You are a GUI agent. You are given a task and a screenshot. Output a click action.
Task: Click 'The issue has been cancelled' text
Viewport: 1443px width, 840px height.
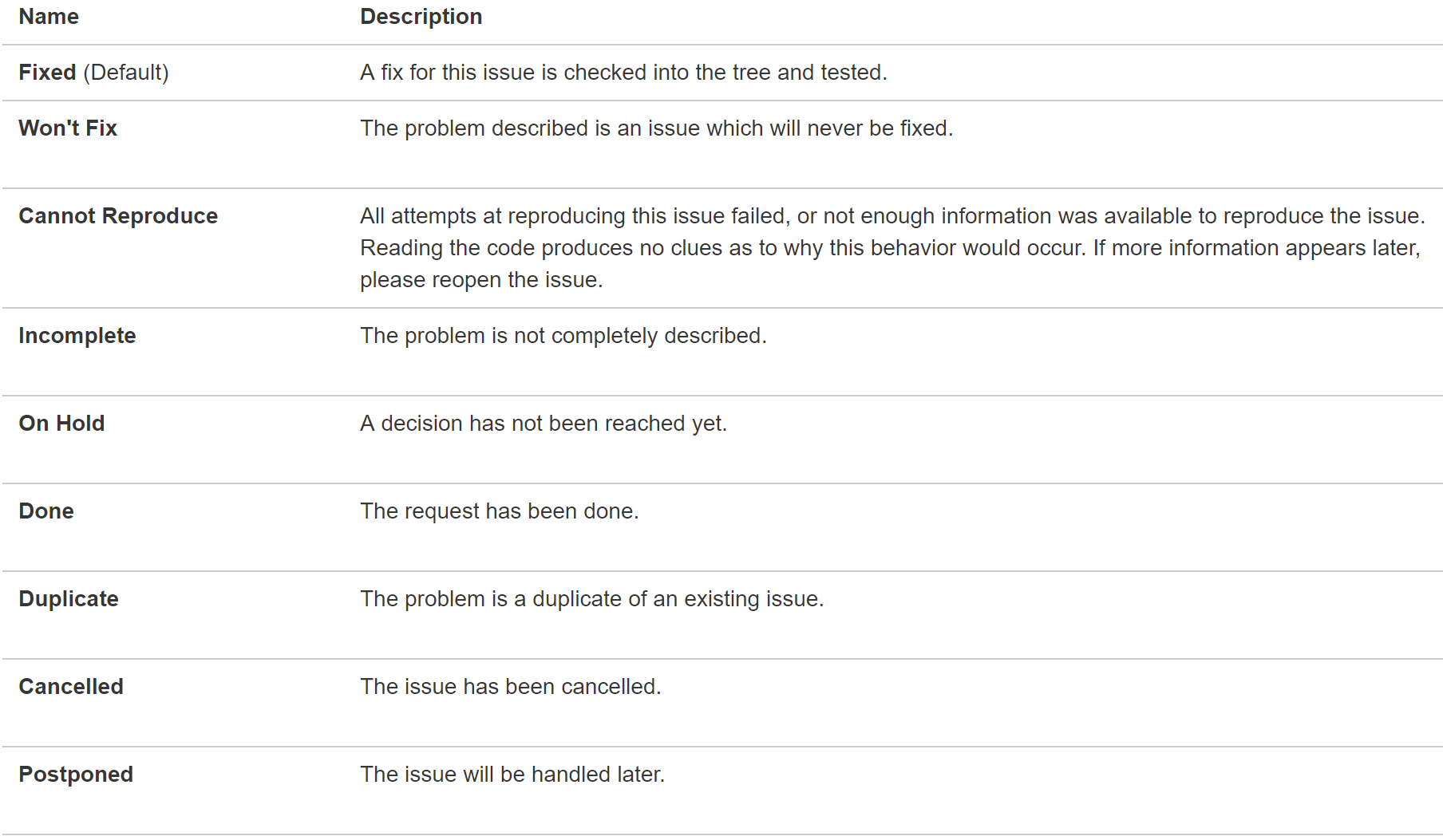(511, 687)
